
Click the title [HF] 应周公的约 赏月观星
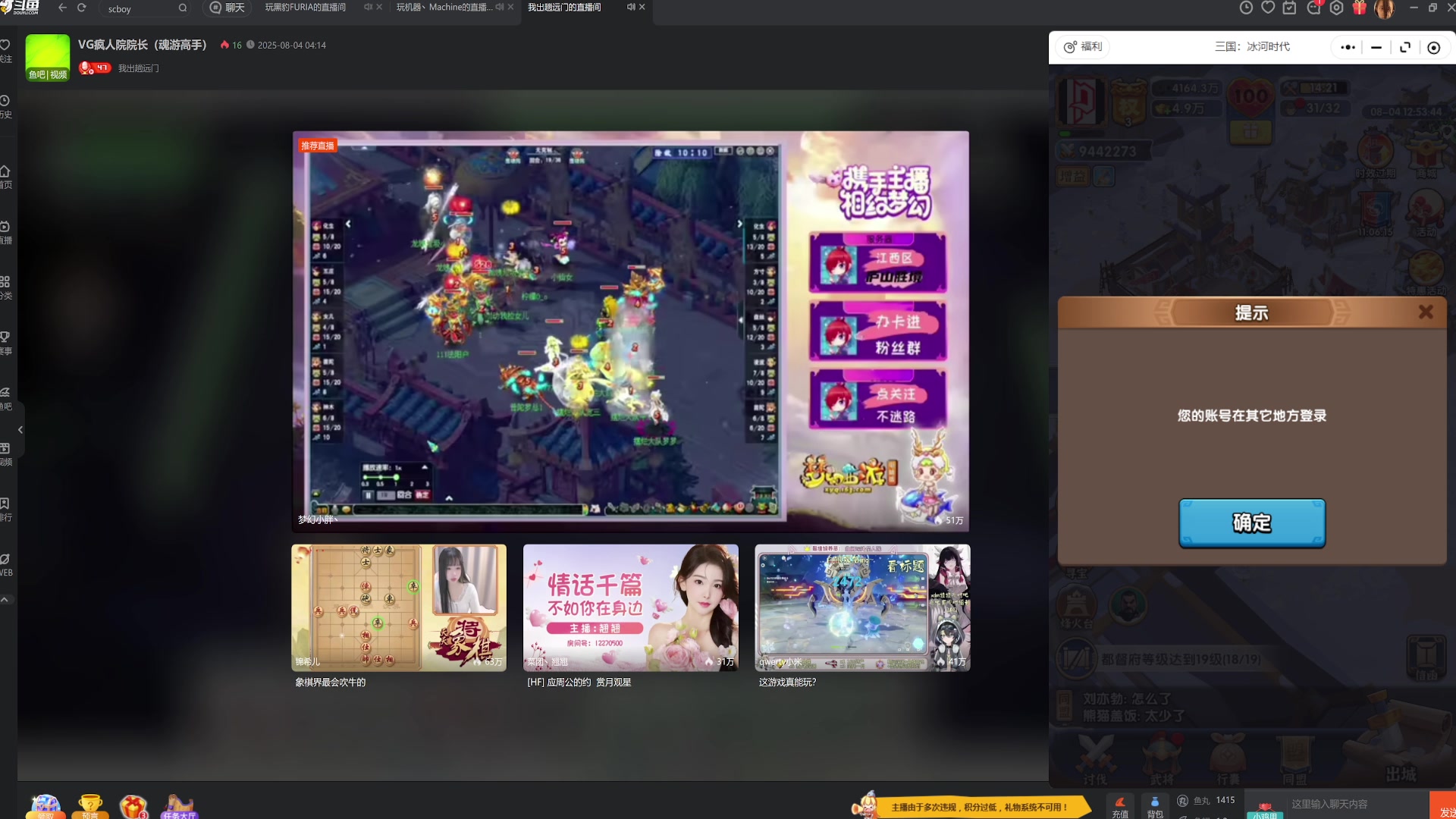[579, 682]
